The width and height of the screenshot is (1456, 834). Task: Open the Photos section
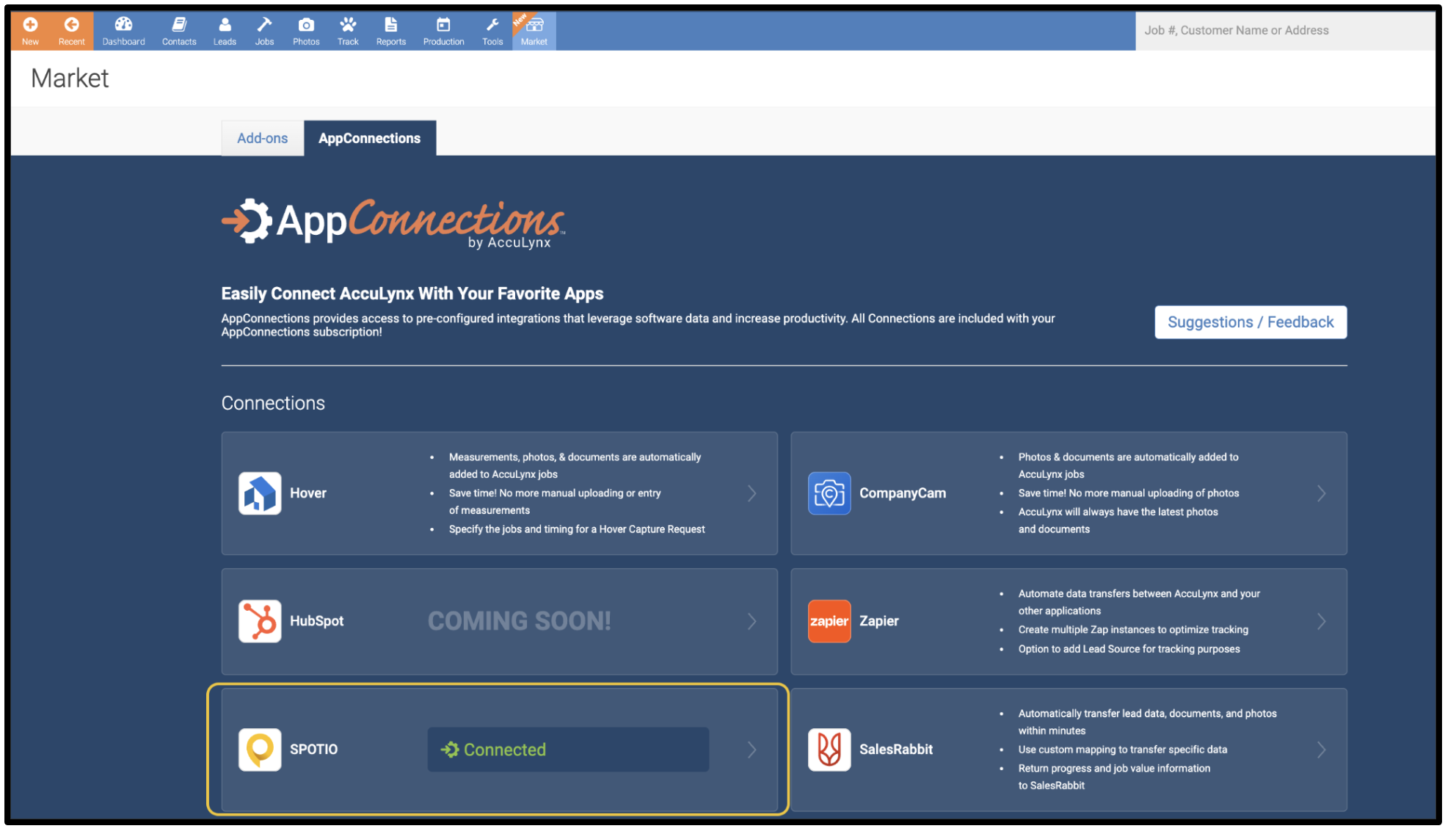[x=307, y=31]
